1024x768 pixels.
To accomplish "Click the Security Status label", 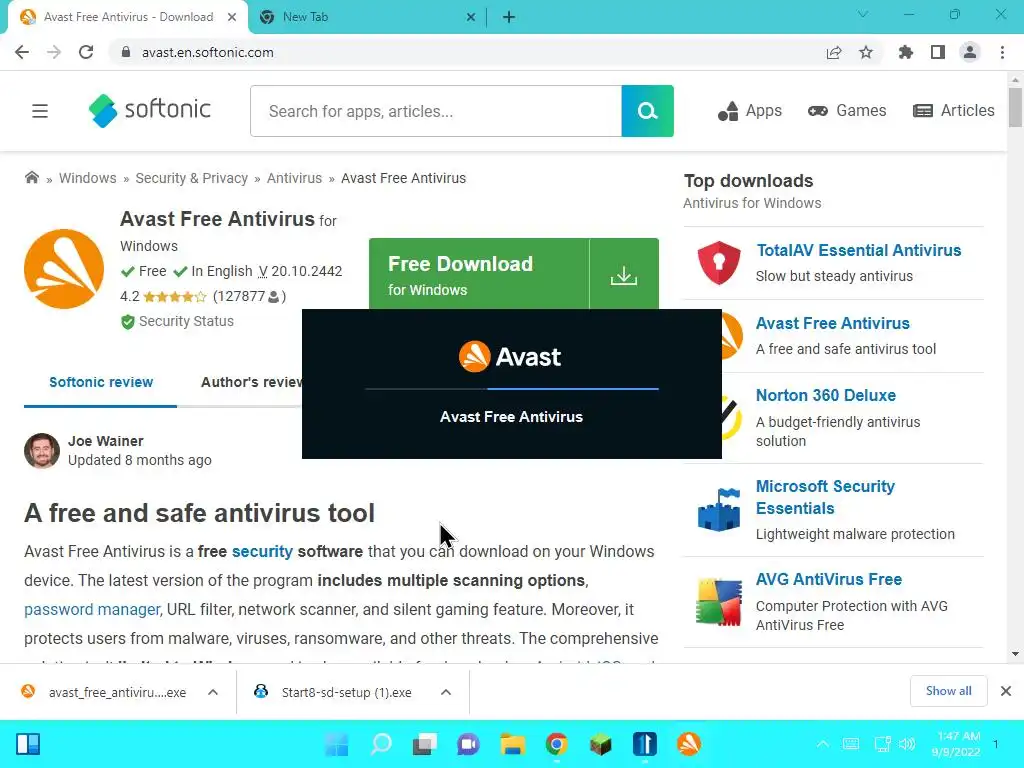I will point(186,321).
